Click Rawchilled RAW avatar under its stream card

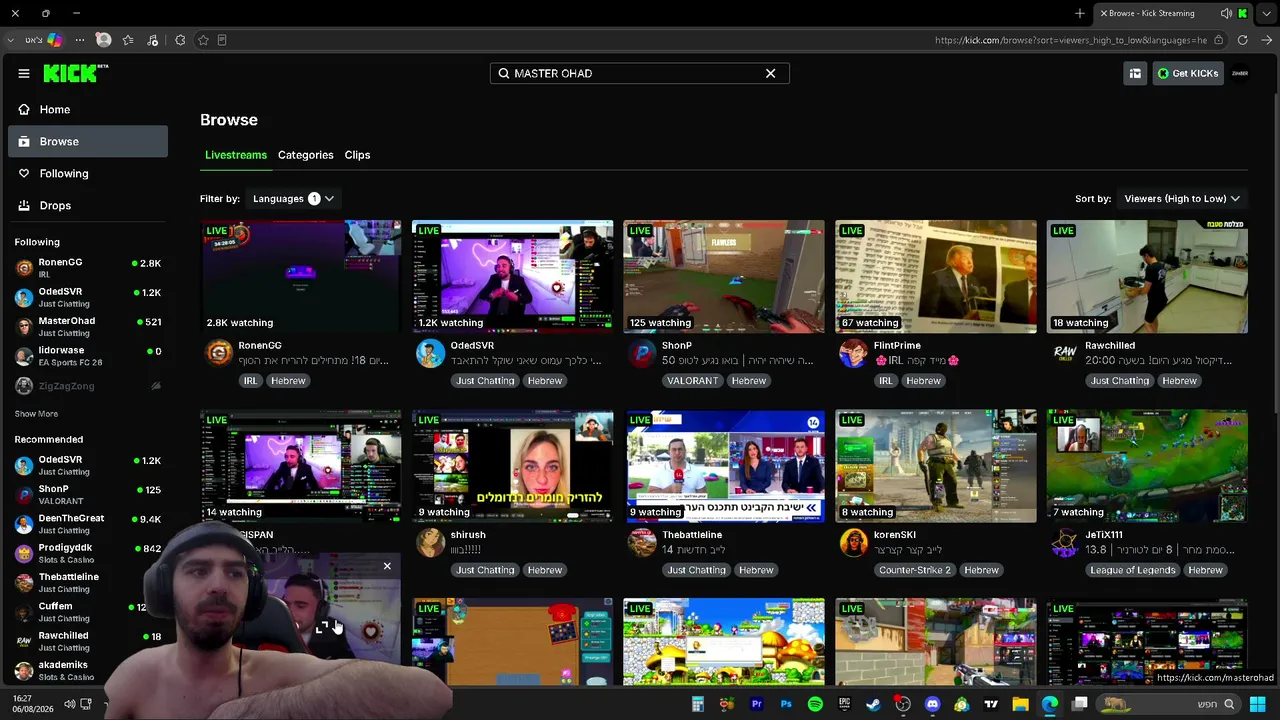click(1065, 353)
